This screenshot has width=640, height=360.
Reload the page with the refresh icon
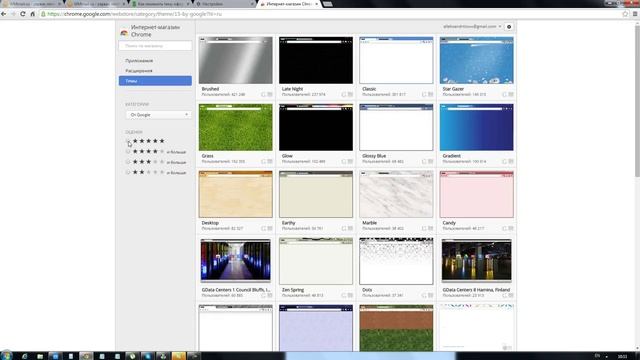[22, 14]
